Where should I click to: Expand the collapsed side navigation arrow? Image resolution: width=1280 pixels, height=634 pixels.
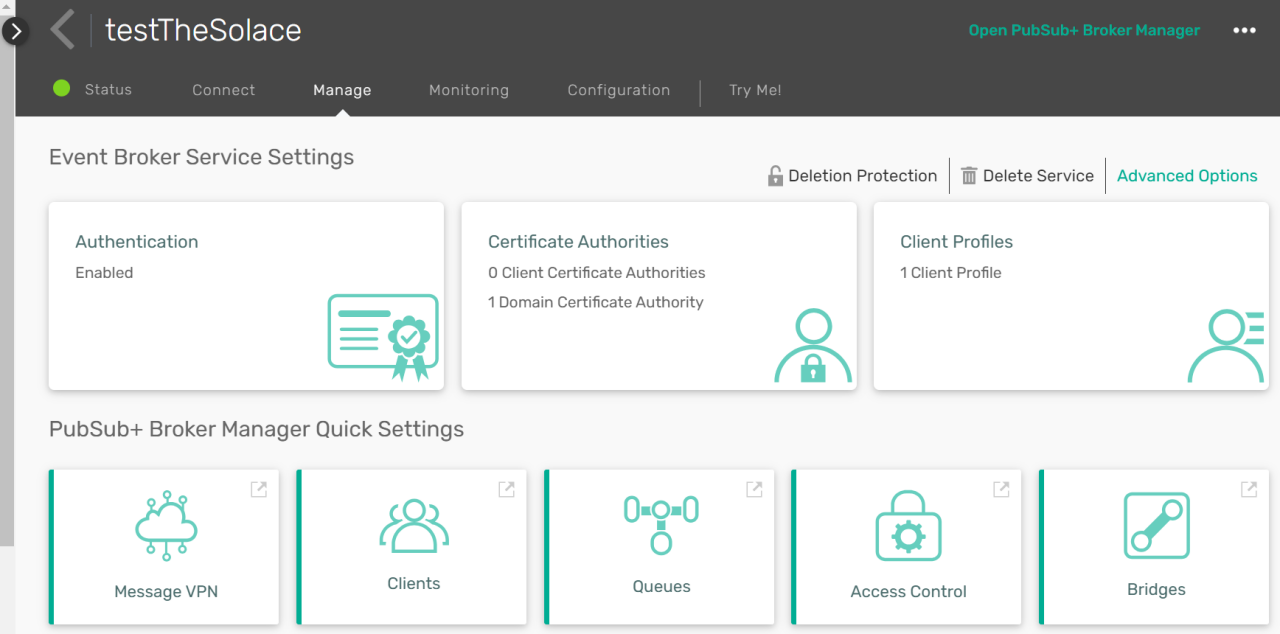click(x=15, y=32)
